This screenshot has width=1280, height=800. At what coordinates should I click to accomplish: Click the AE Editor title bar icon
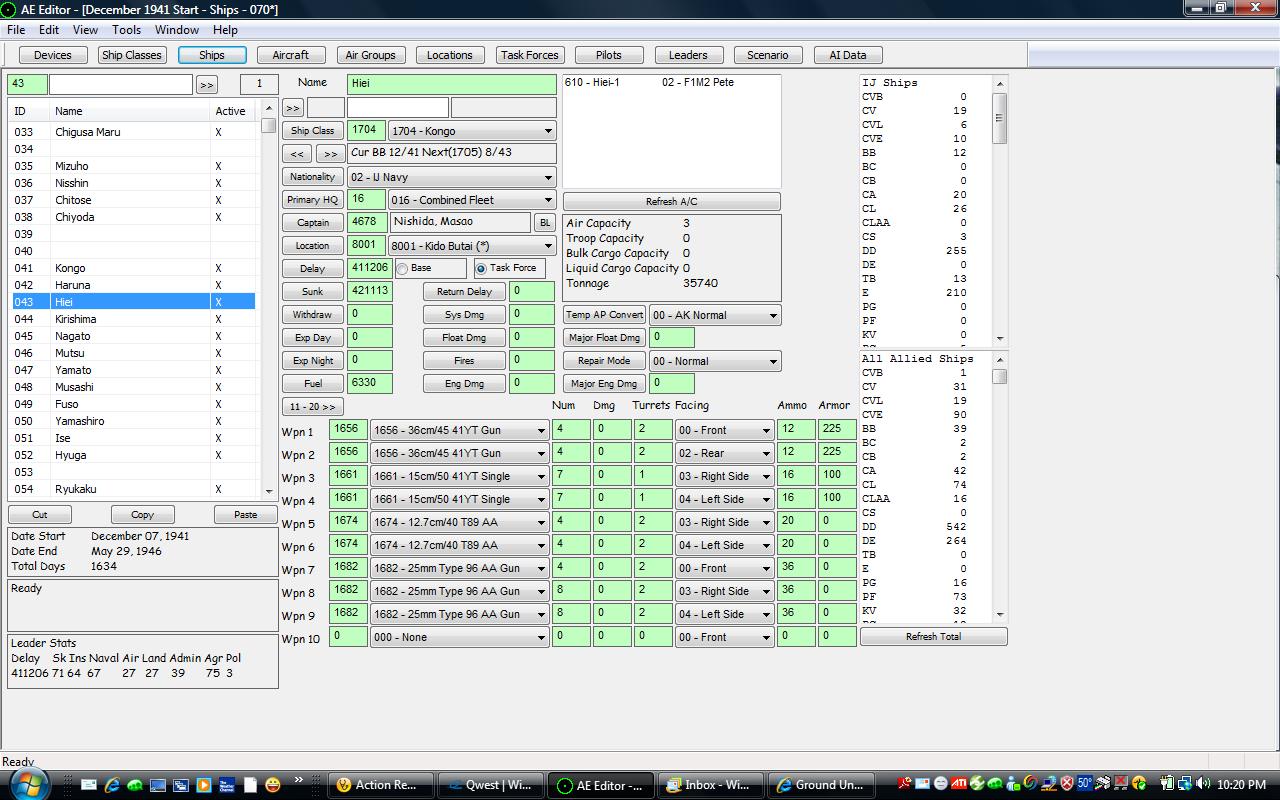tap(9, 9)
